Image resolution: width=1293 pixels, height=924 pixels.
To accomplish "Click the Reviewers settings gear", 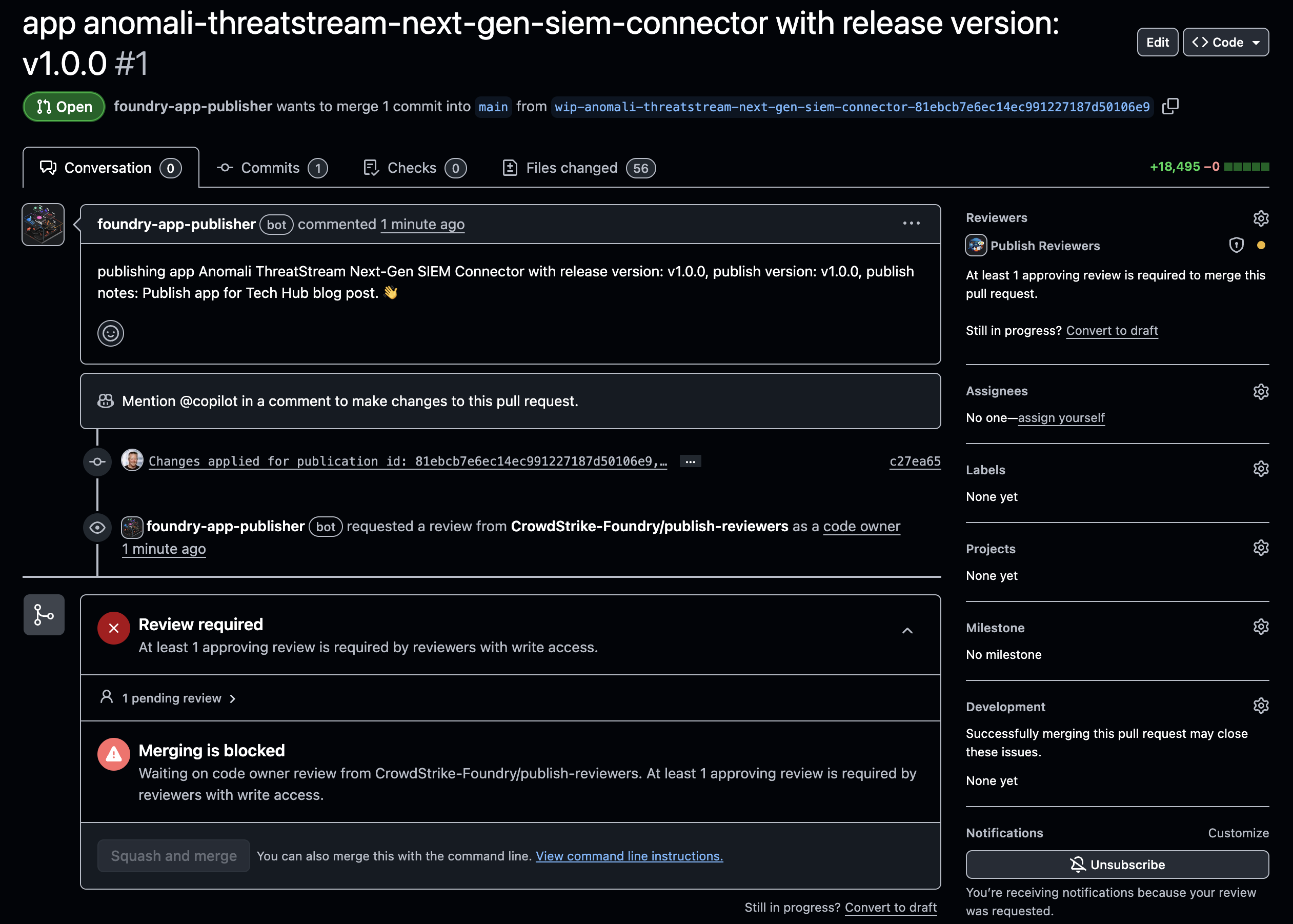I will click(x=1261, y=218).
